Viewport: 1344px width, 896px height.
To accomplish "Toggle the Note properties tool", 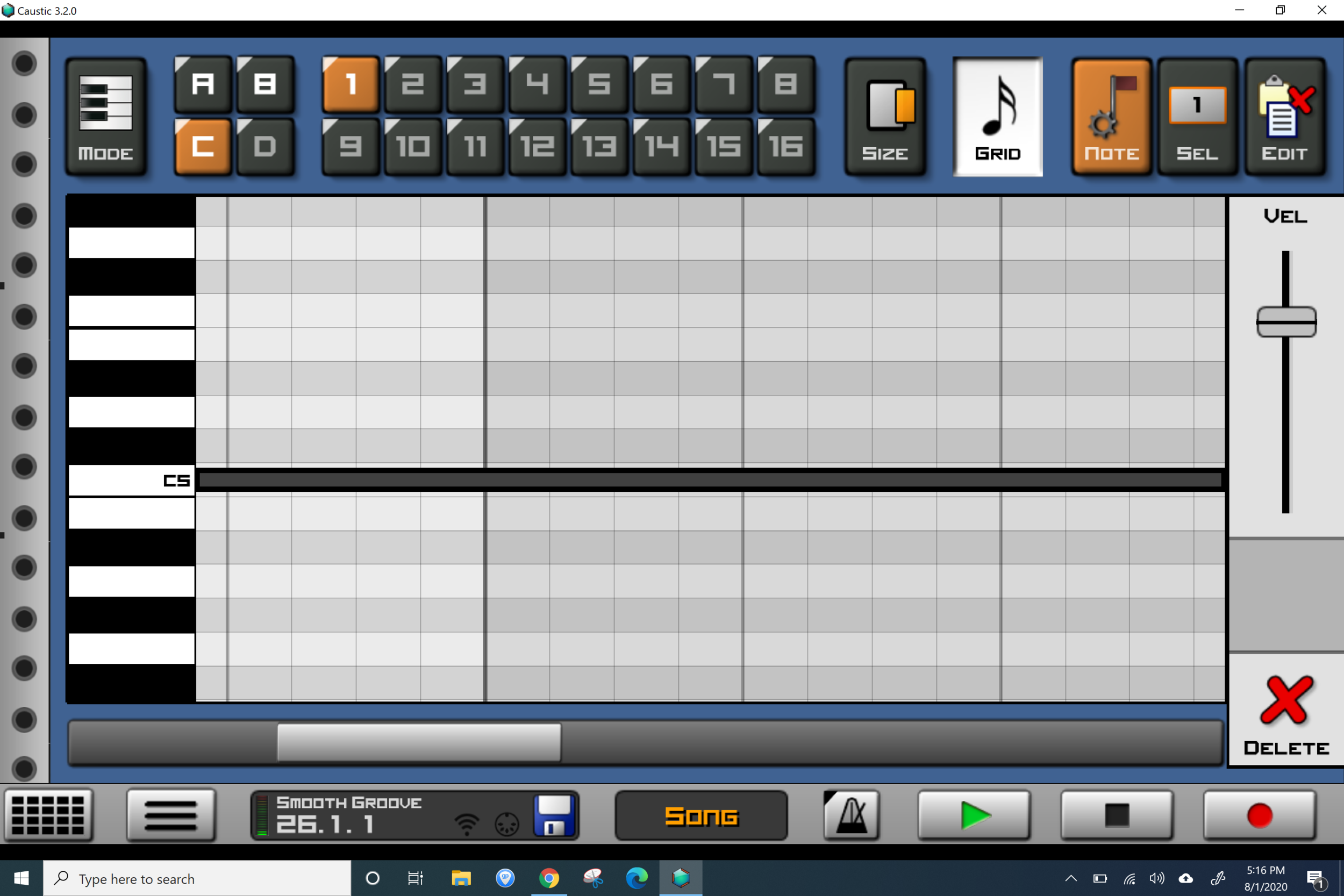I will coord(1111,116).
